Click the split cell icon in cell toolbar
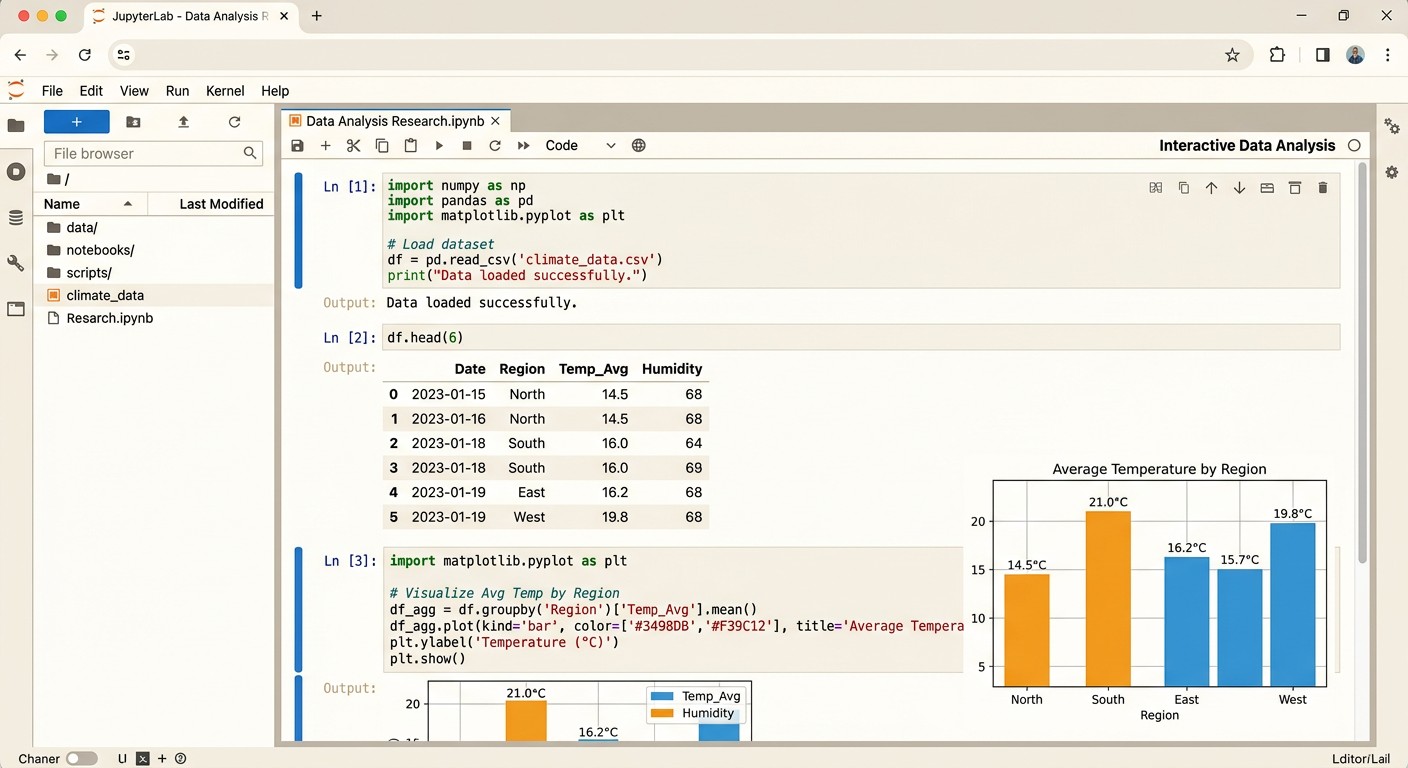 (1156, 188)
